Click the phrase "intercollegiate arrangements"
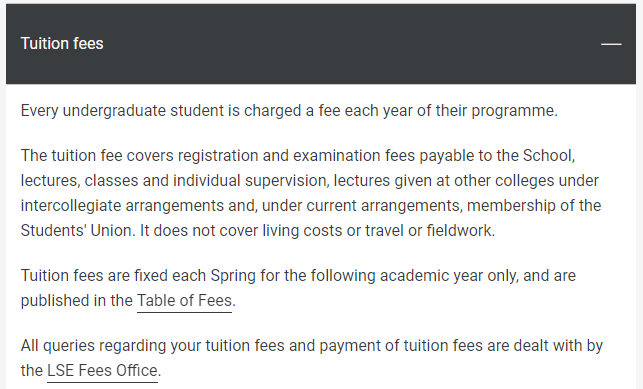 (122, 205)
